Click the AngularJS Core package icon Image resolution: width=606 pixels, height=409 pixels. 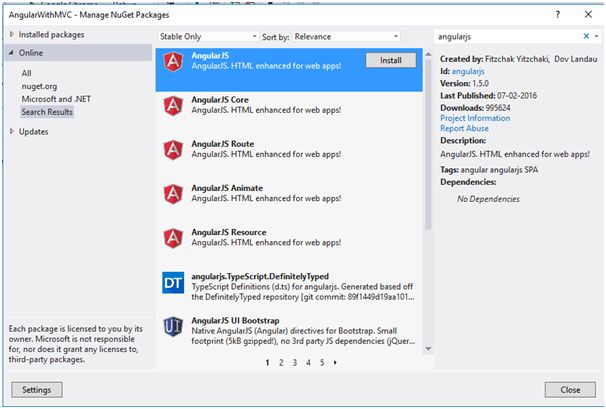coord(173,106)
